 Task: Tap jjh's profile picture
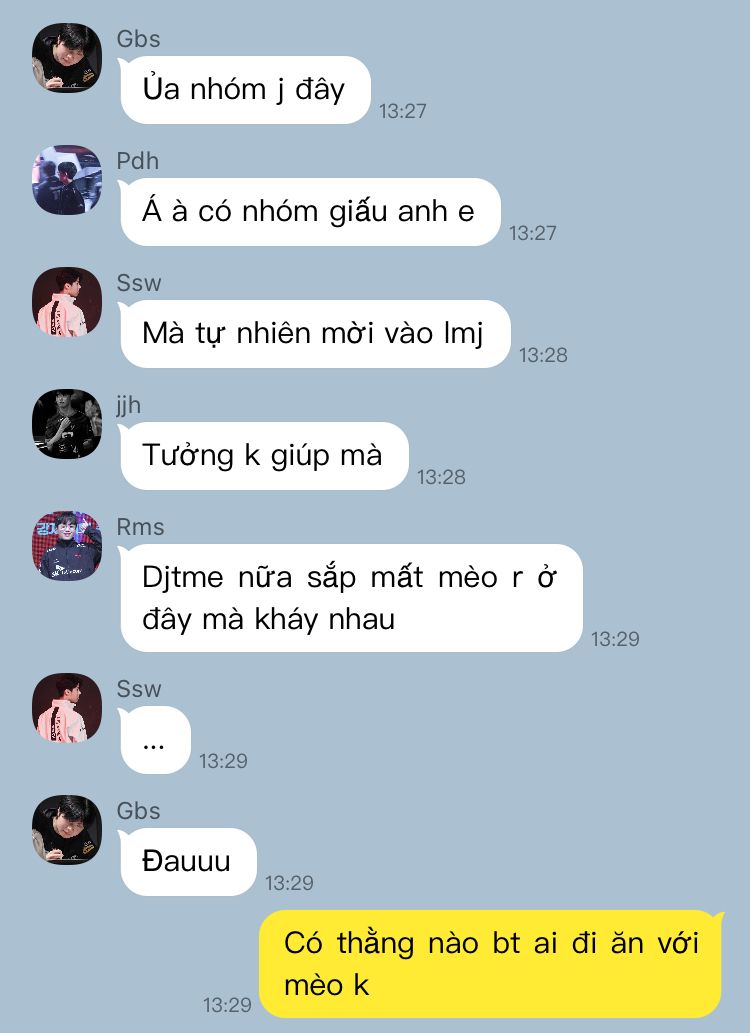point(67,424)
